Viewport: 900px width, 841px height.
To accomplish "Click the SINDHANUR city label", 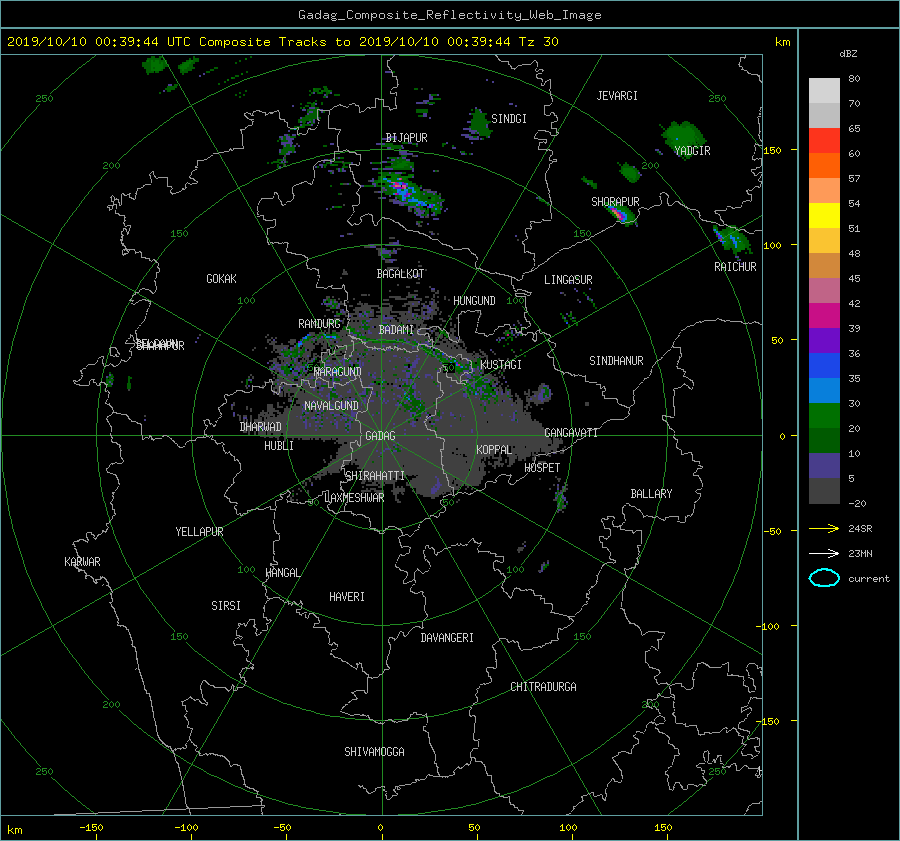I will coord(616,361).
